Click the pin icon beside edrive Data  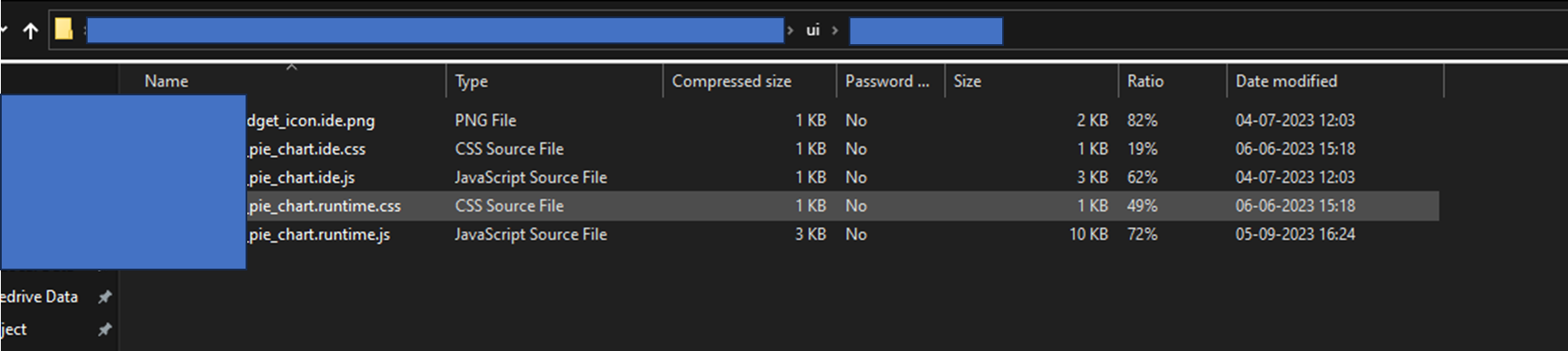105,296
